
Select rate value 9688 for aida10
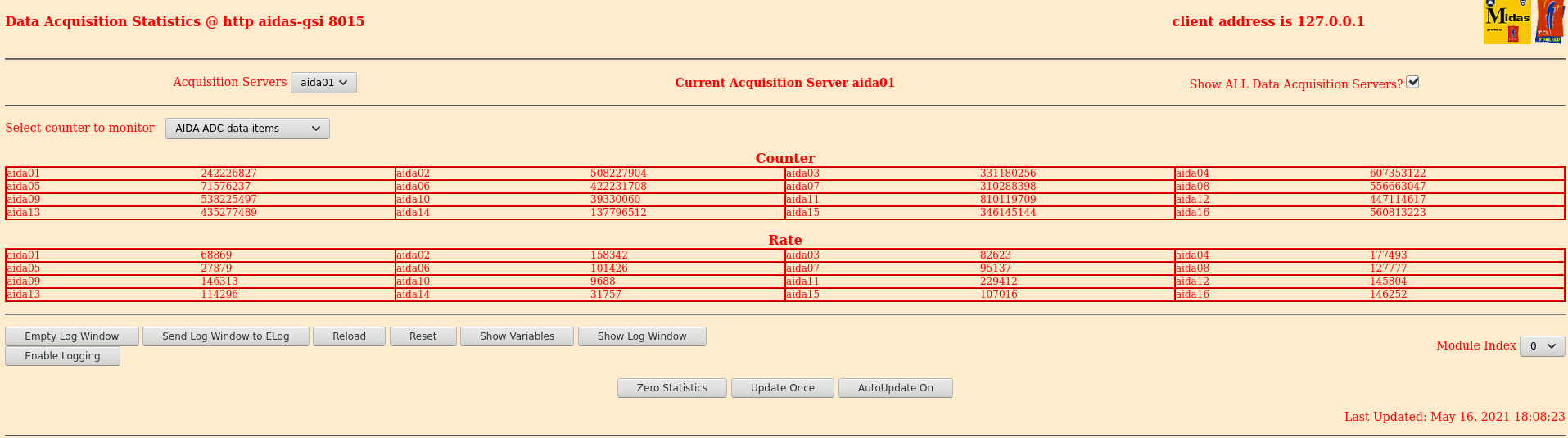[x=603, y=282]
